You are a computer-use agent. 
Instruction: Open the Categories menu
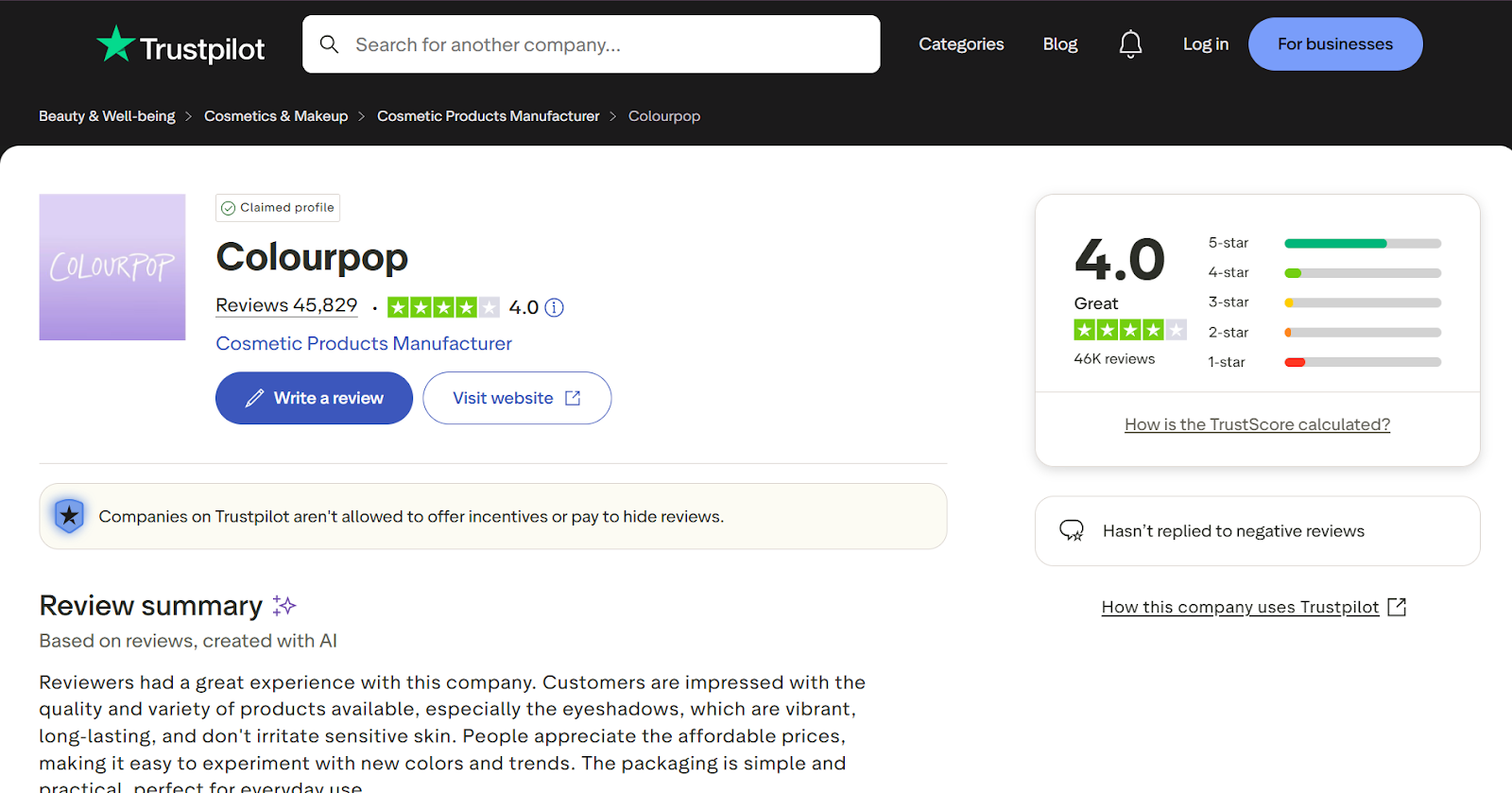961,44
